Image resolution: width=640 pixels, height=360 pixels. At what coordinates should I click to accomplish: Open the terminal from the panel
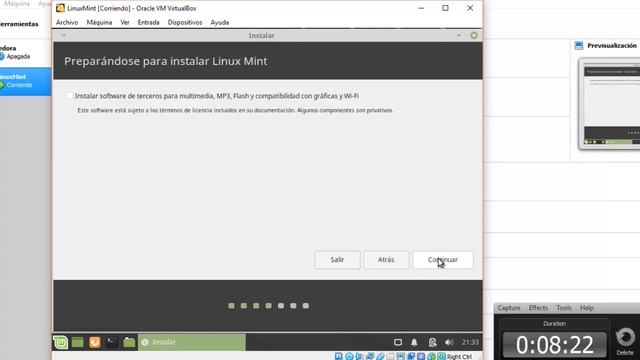pos(111,342)
